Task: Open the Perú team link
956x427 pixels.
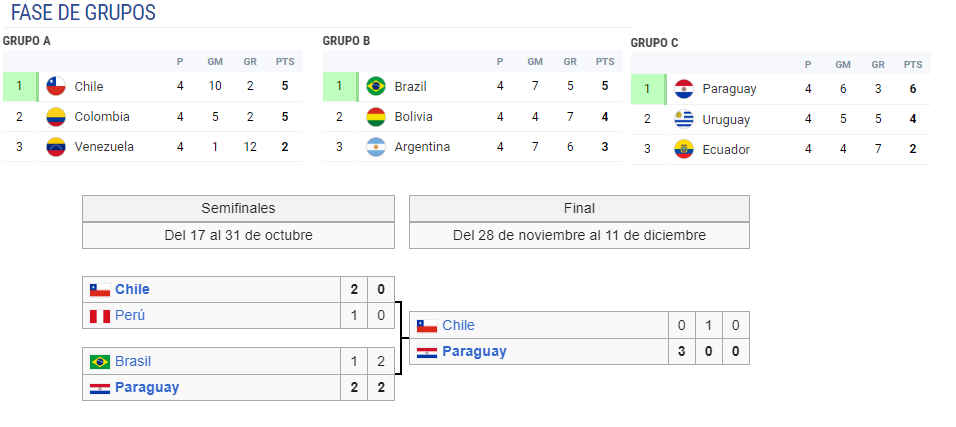Action: tap(130, 316)
